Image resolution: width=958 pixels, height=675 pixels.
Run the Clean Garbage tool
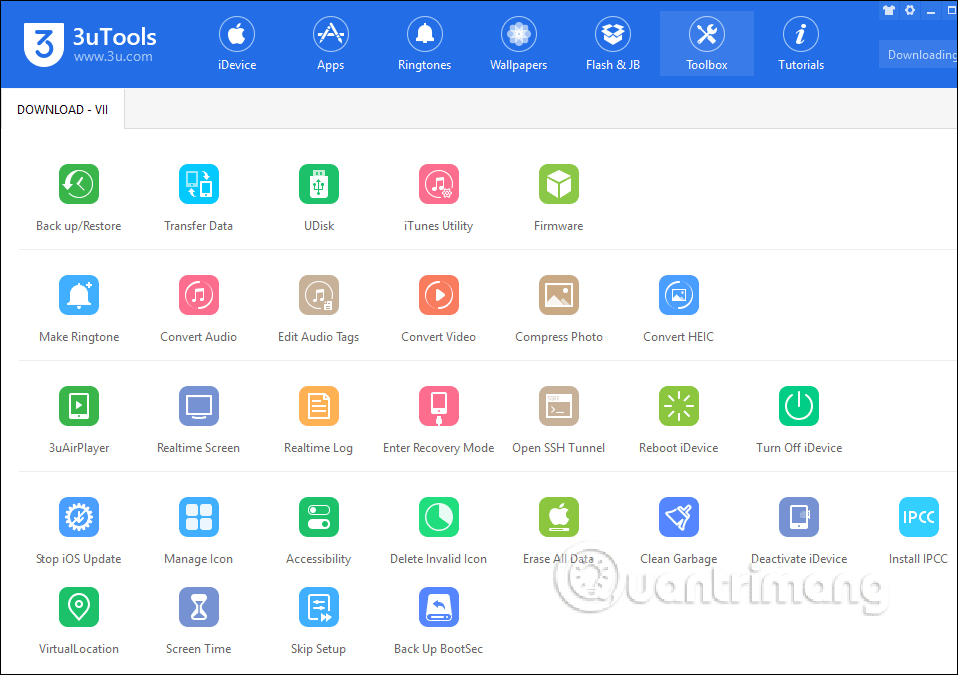pyautogui.click(x=679, y=517)
